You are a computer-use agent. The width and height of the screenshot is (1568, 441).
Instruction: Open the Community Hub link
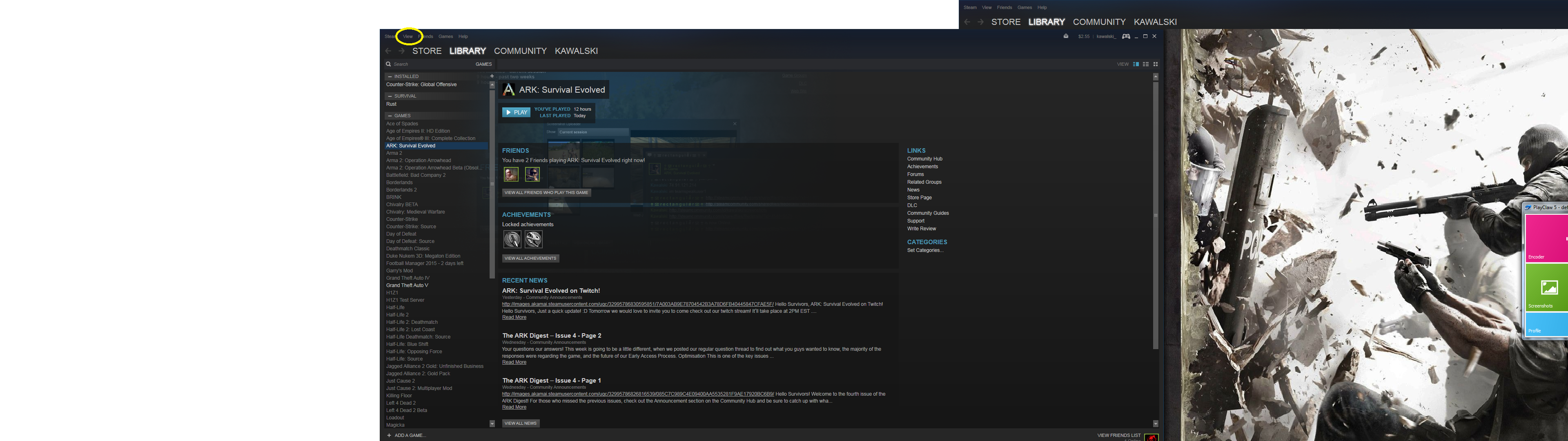click(x=924, y=159)
